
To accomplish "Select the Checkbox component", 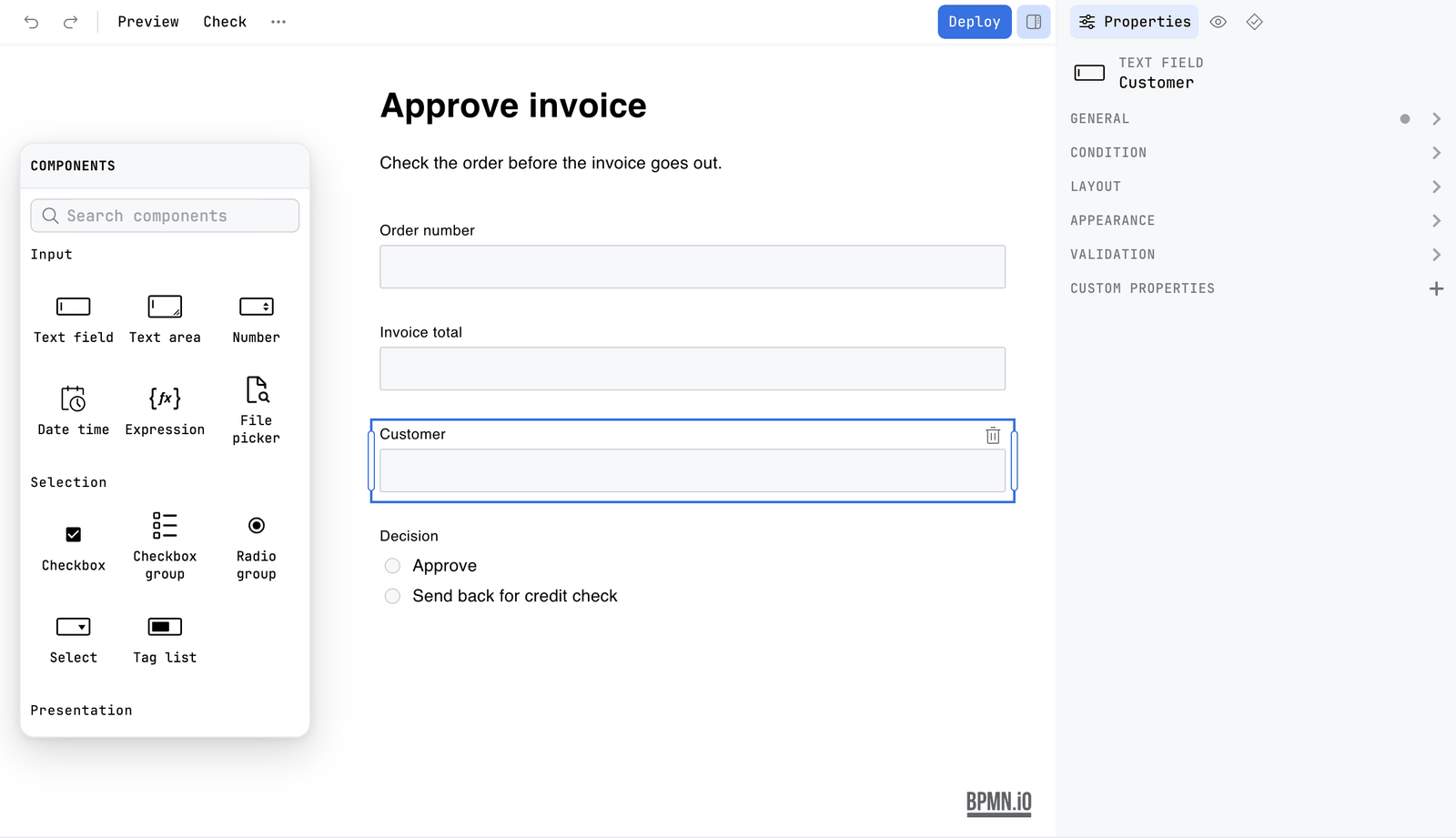I will pyautogui.click(x=74, y=548).
